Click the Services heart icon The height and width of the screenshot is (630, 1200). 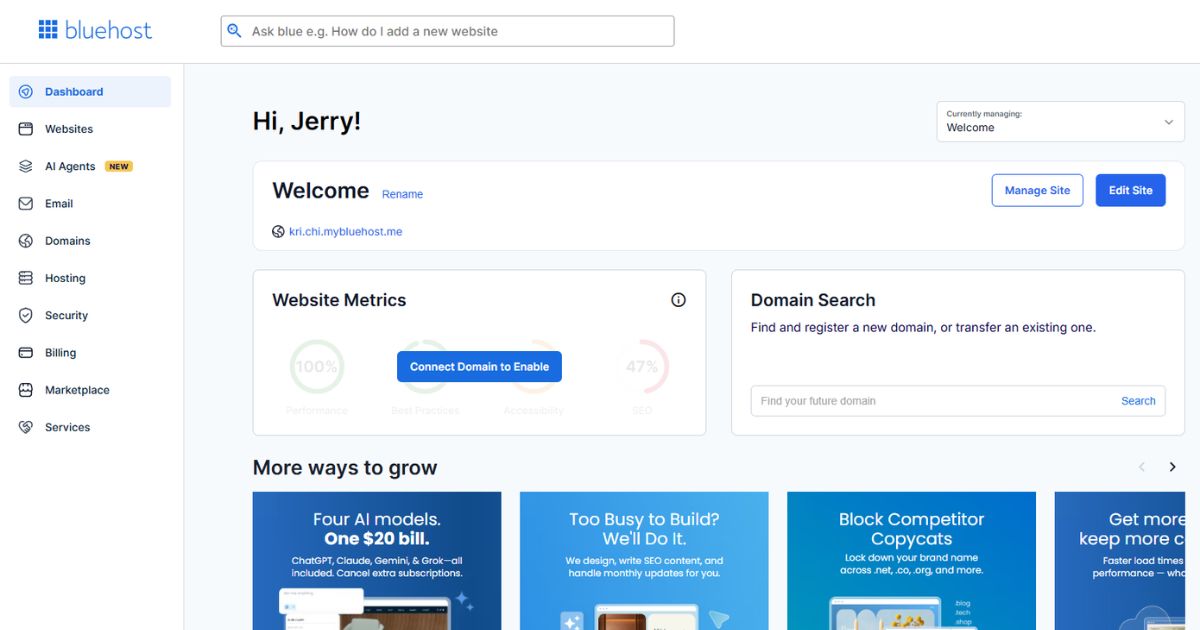pos(26,427)
